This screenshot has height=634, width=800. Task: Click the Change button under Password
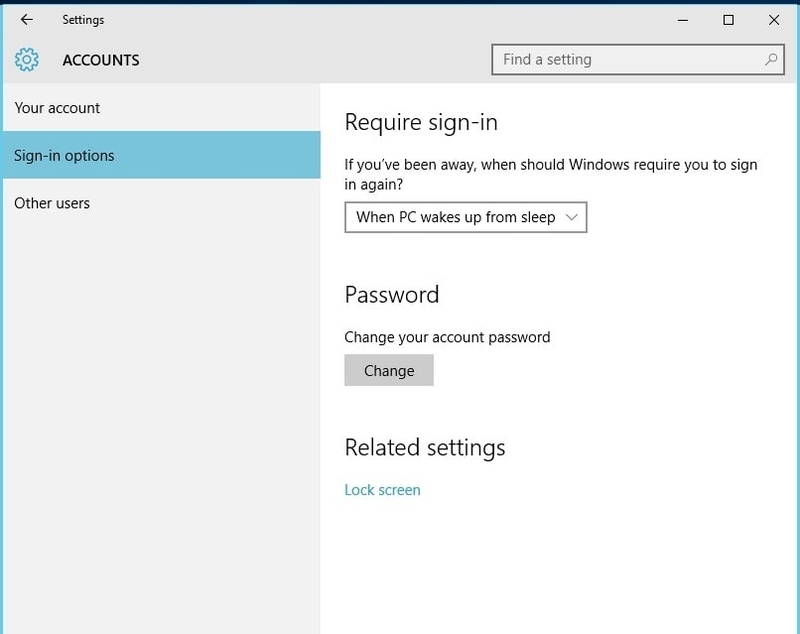click(x=388, y=370)
